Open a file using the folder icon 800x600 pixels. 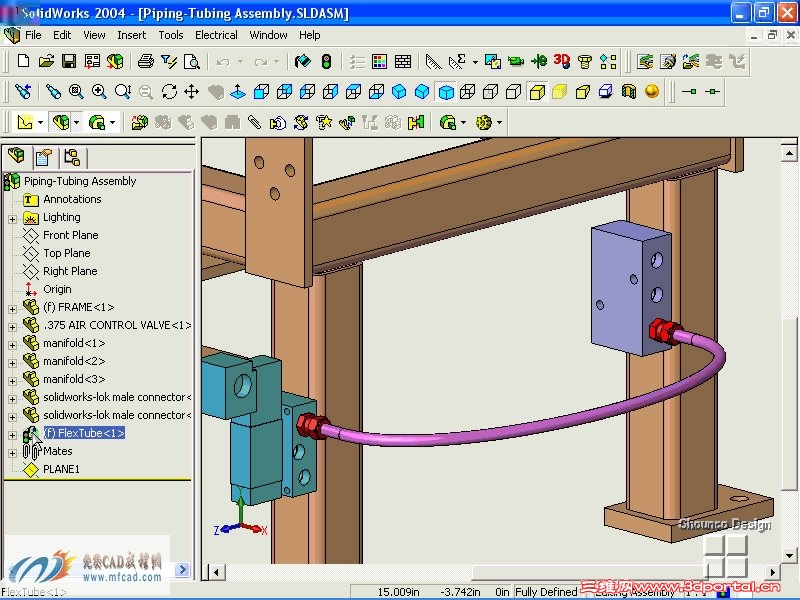click(46, 61)
